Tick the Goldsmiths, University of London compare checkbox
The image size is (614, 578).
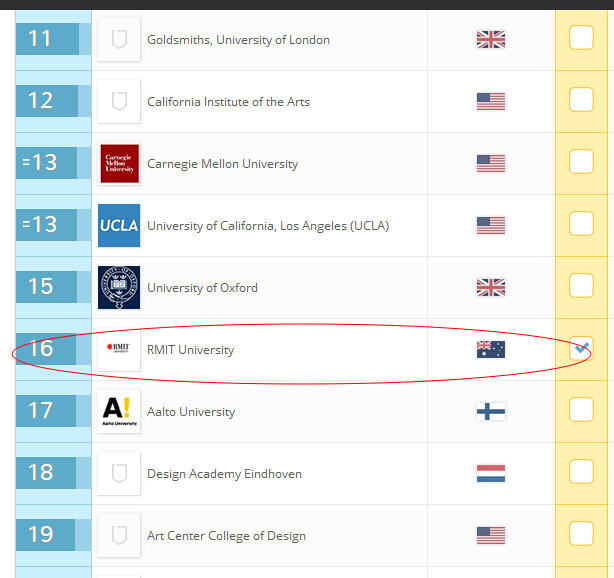pos(581,38)
